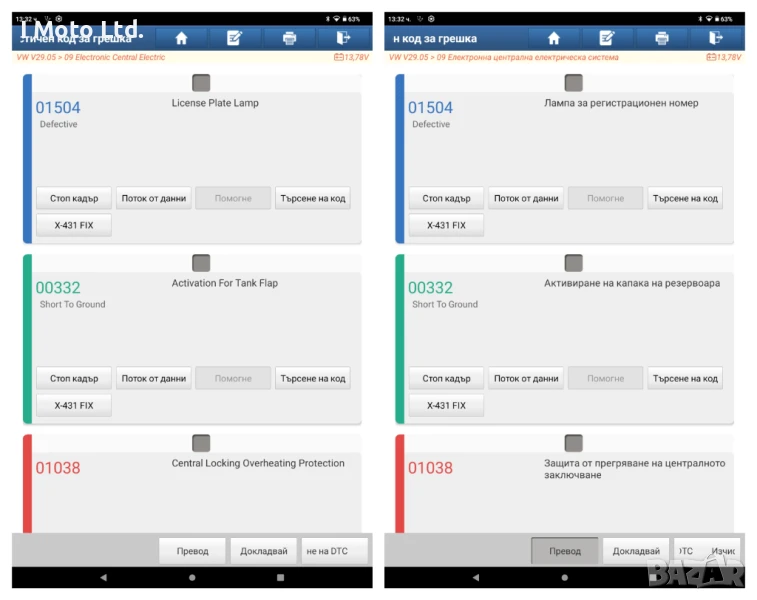Check the box above License Plate Lamp code
The image size is (757, 600).
(201, 83)
